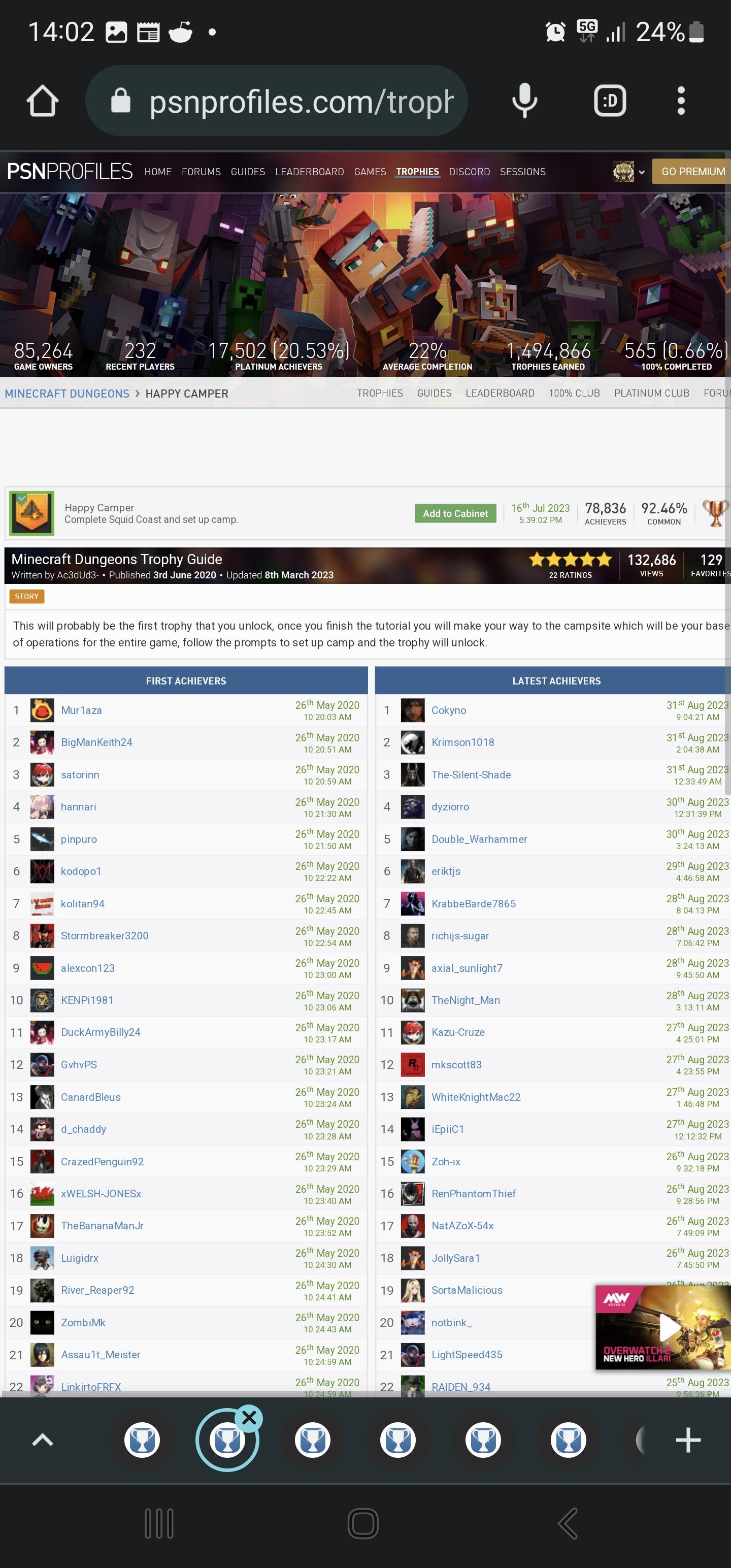Click BigManKeith24's avatar icon
The height and width of the screenshot is (1568, 731).
point(42,742)
